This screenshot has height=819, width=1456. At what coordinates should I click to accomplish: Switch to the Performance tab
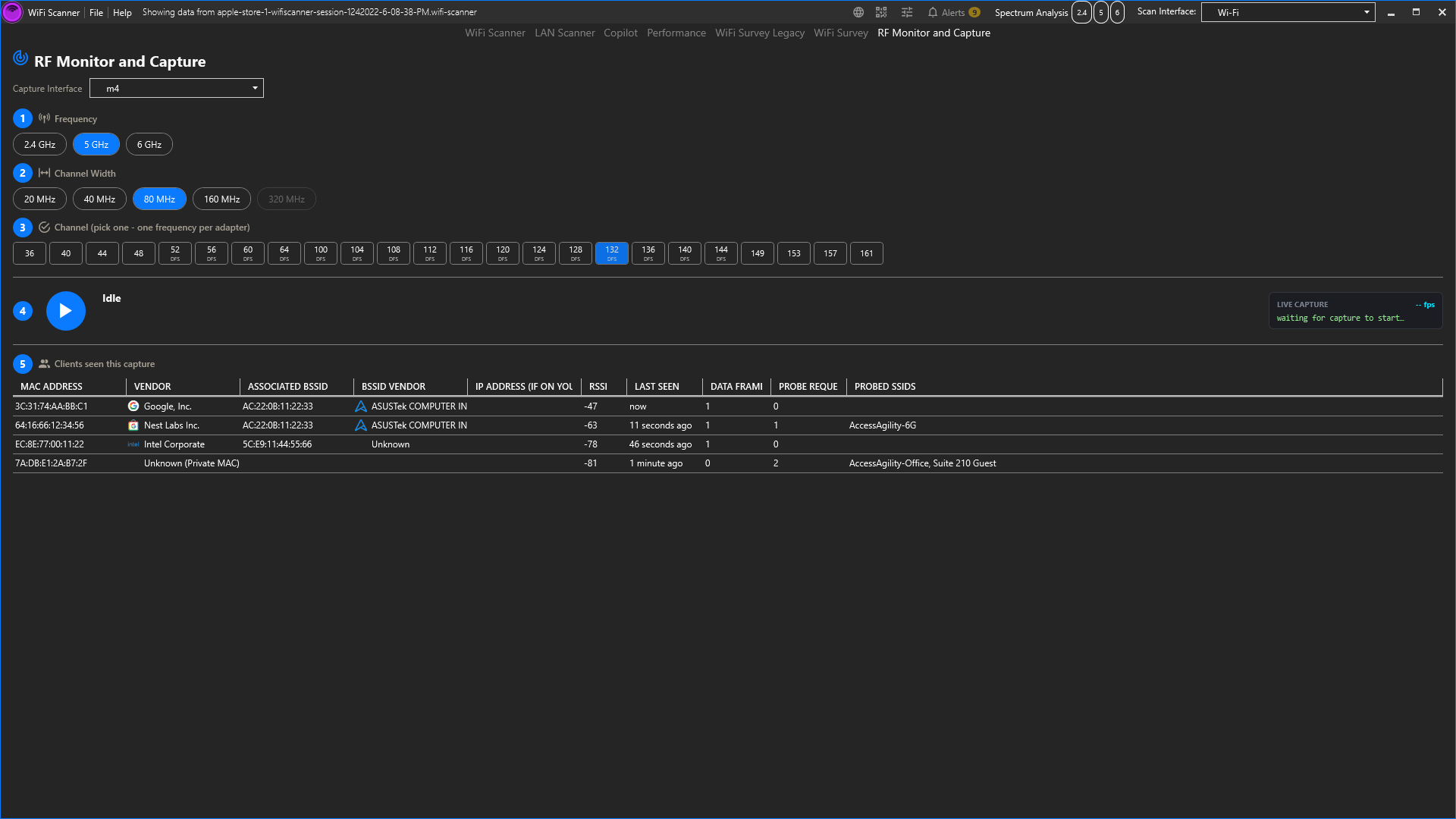676,33
